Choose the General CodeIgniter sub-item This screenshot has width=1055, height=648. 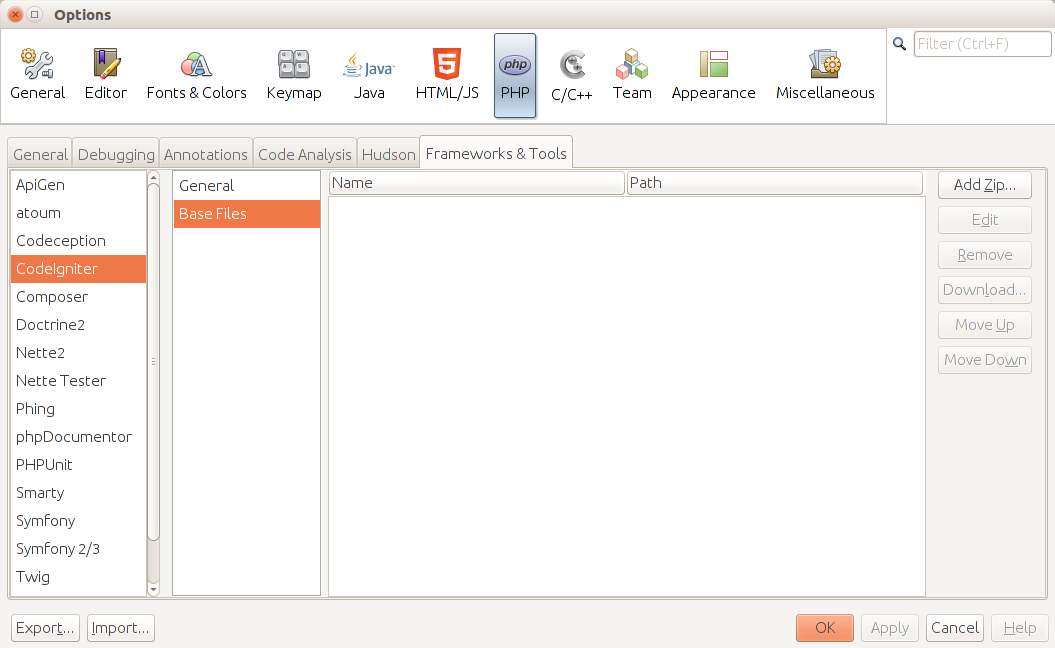click(x=246, y=186)
